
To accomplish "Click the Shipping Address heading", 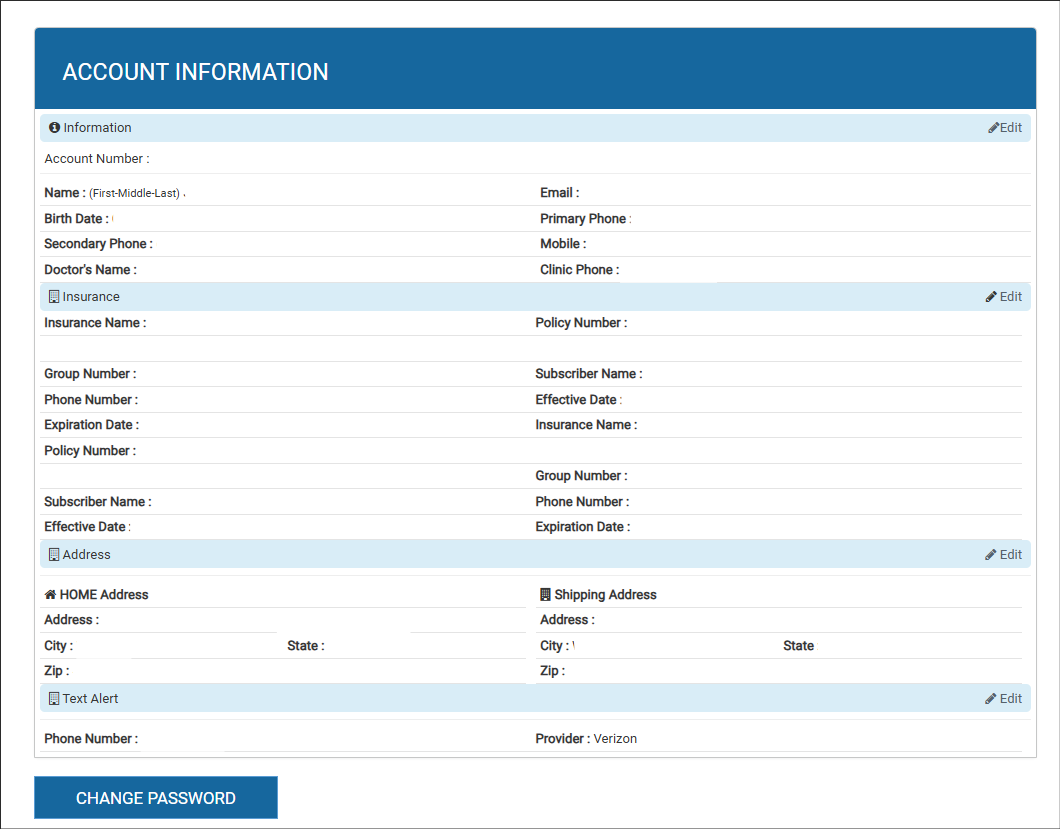I will point(605,594).
